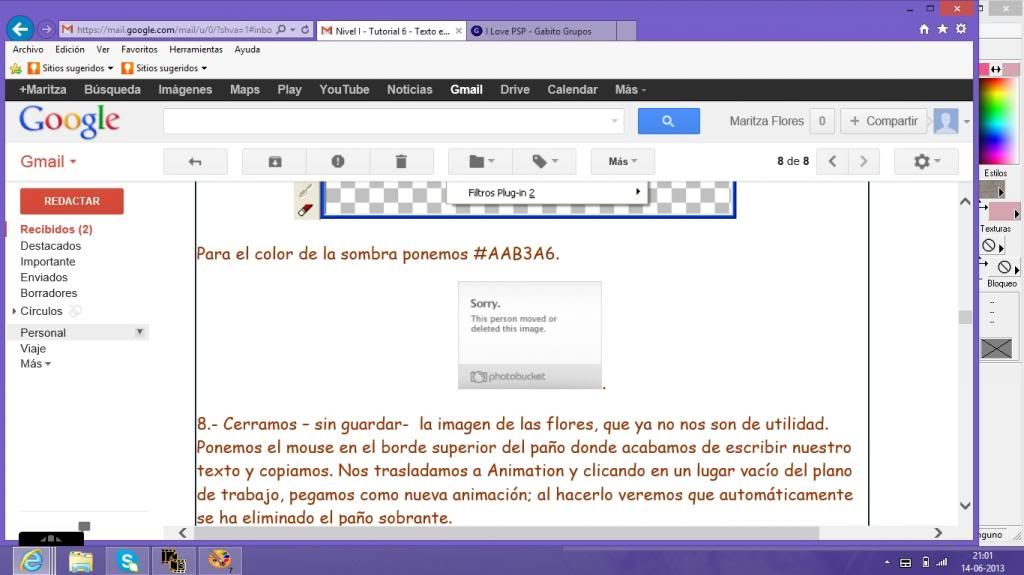Click the Compartir share button
Image resolution: width=1024 pixels, height=575 pixels.
tap(883, 121)
